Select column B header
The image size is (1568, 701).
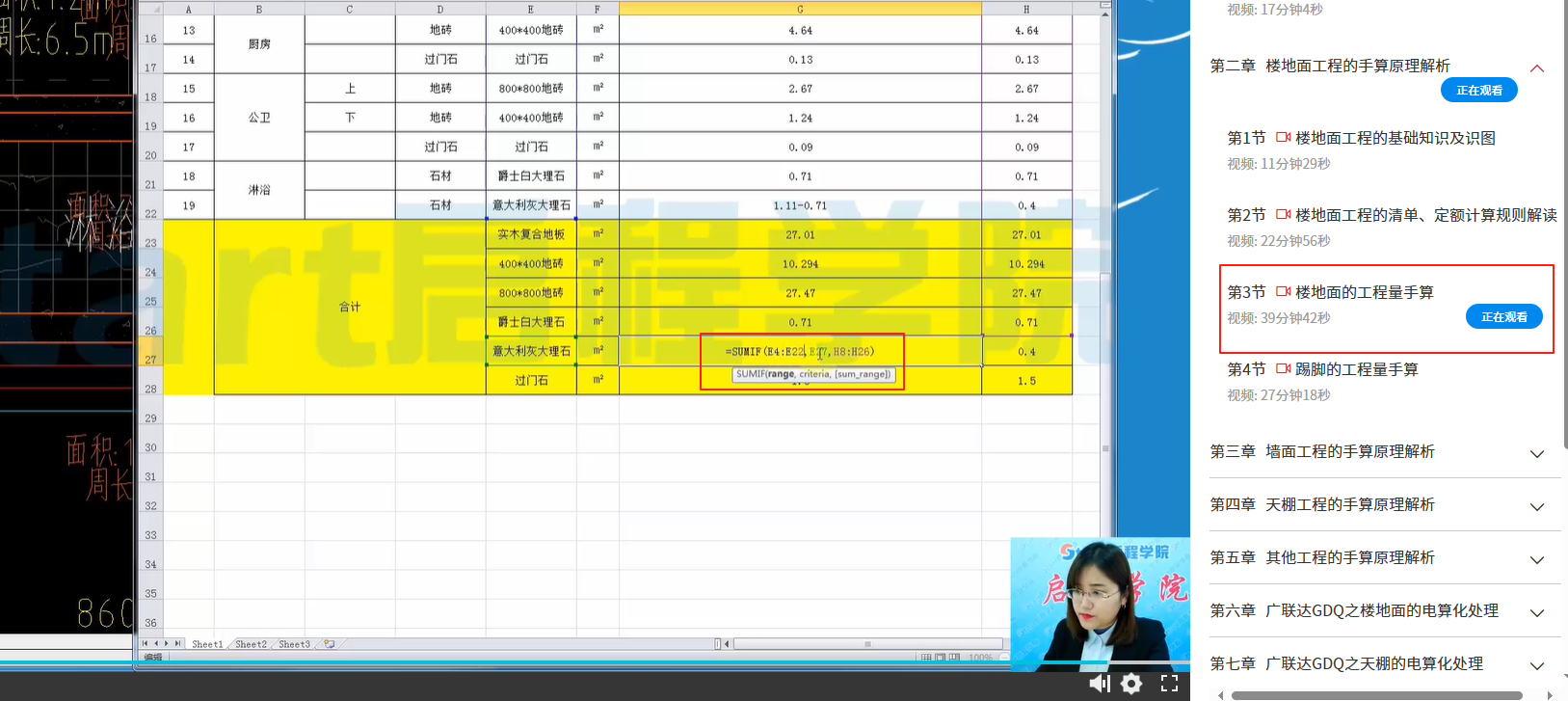tap(259, 9)
